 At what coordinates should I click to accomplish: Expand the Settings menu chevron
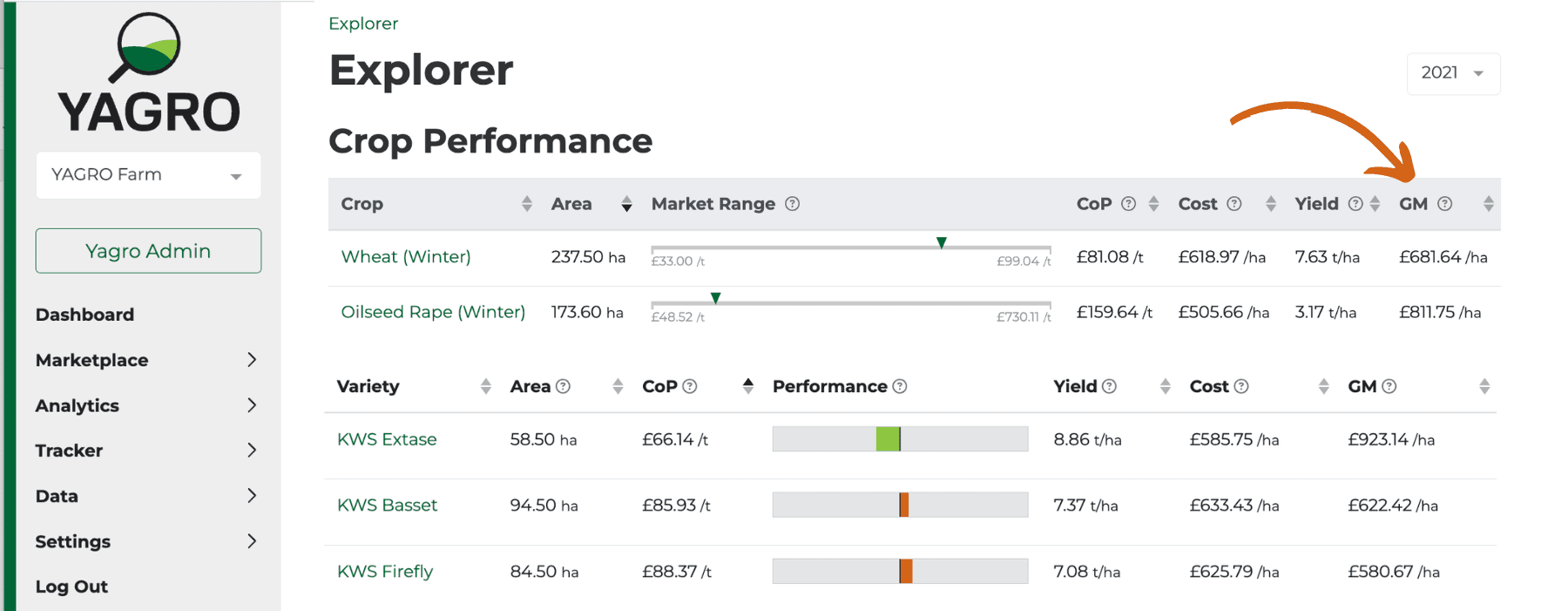(252, 541)
